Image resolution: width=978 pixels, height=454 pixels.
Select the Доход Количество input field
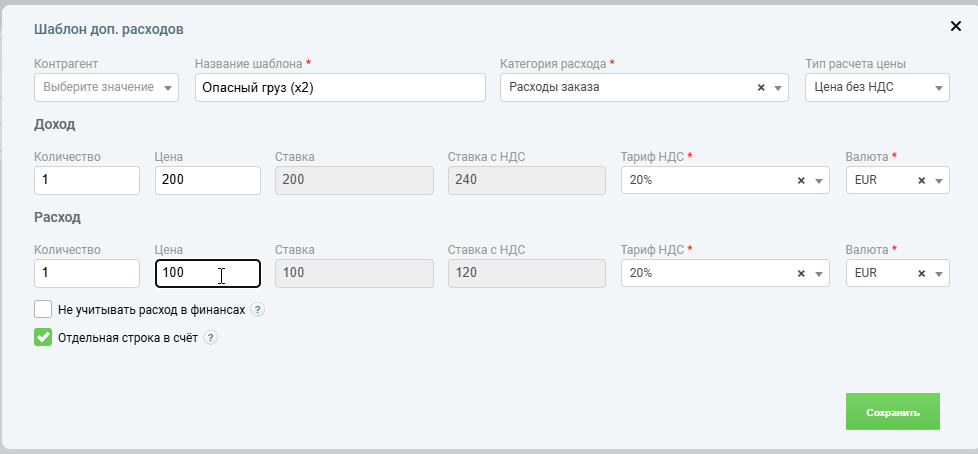(86, 181)
